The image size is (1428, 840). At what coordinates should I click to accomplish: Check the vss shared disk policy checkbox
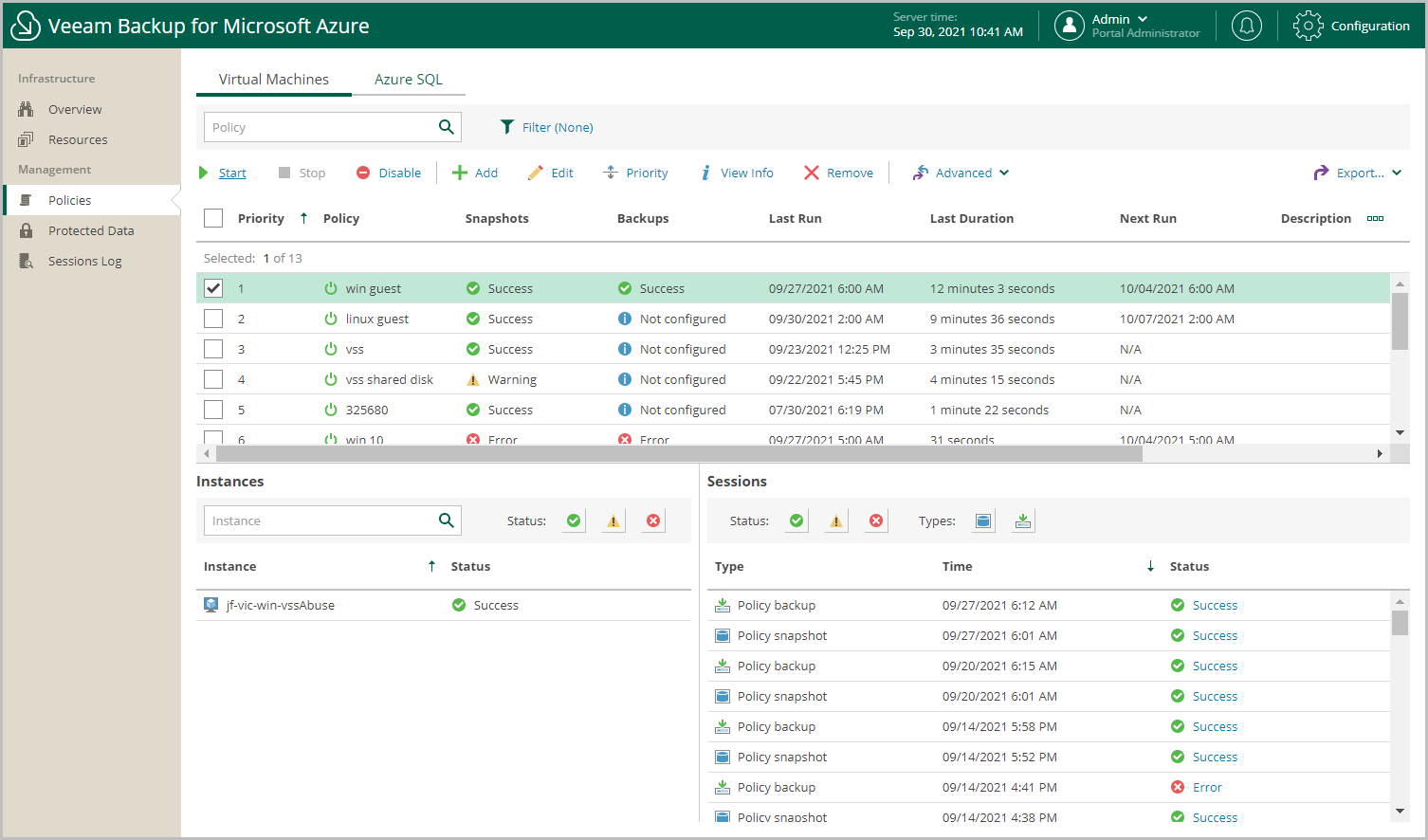[x=213, y=379]
